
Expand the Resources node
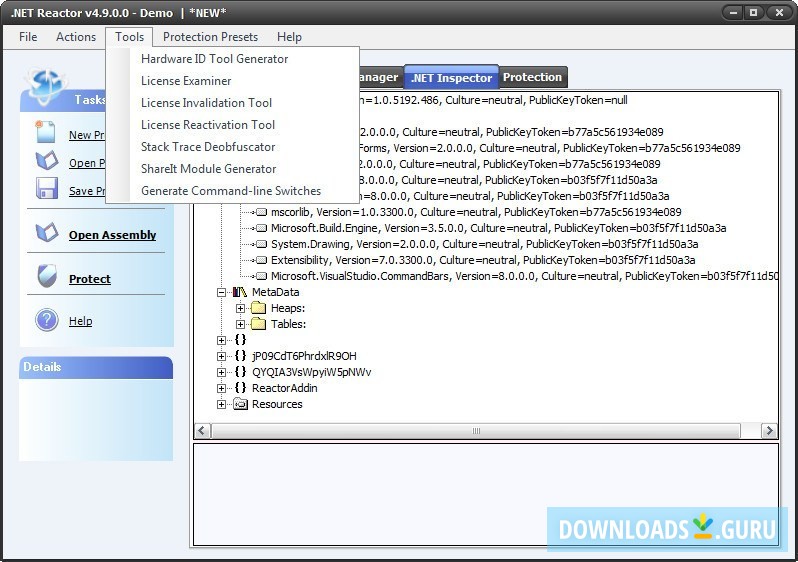point(221,404)
